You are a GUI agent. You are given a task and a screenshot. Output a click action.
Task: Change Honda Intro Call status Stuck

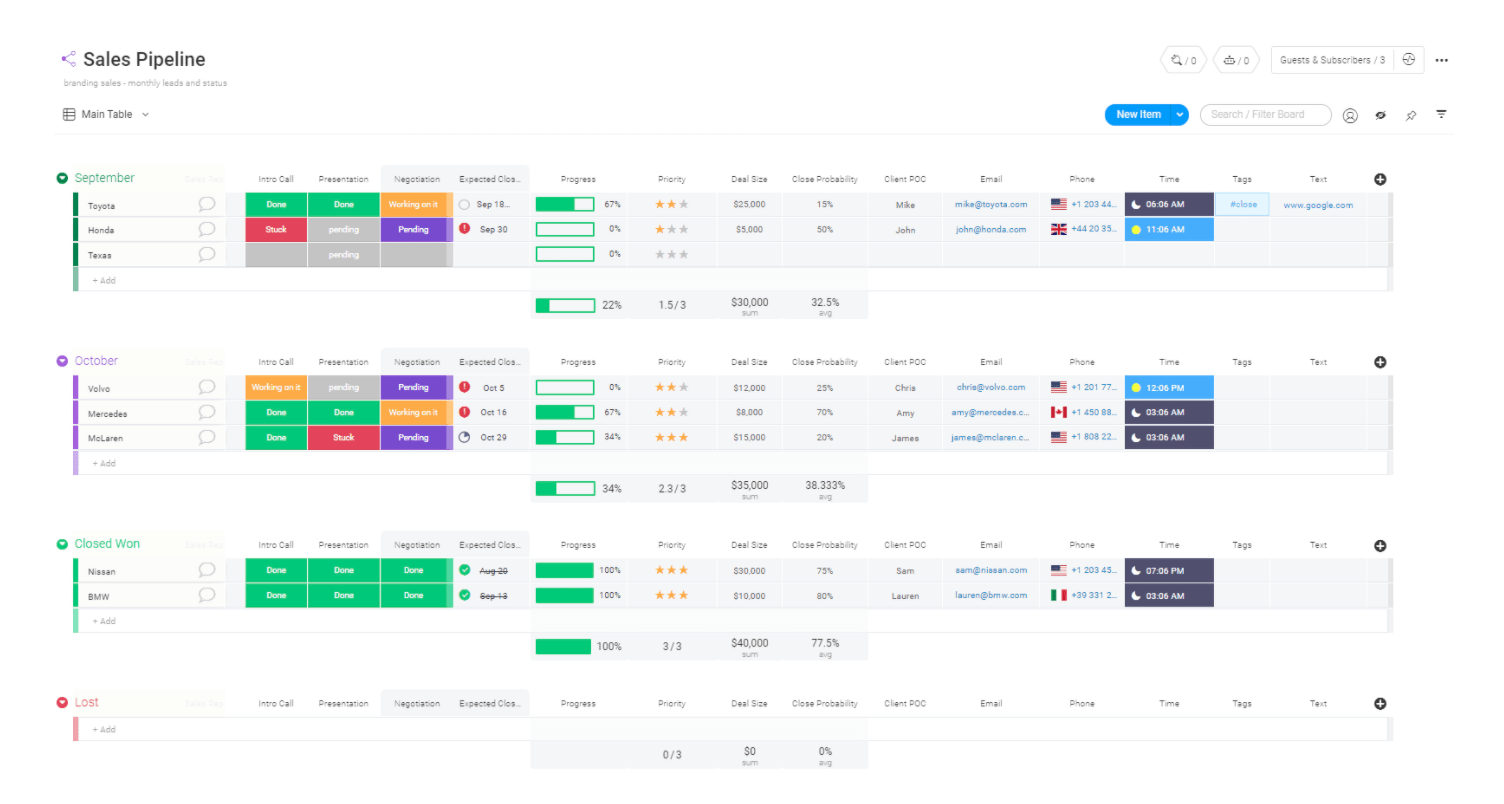point(276,229)
